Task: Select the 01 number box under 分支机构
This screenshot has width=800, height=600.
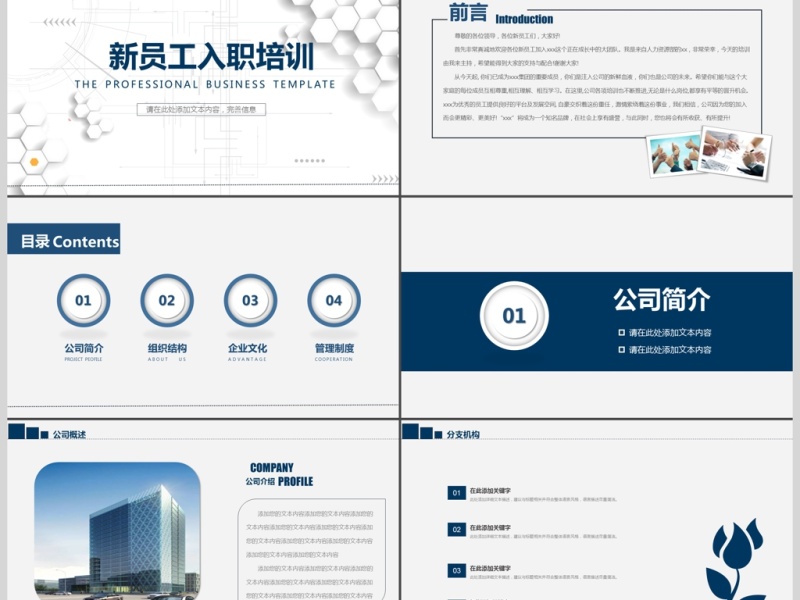Action: 456,493
